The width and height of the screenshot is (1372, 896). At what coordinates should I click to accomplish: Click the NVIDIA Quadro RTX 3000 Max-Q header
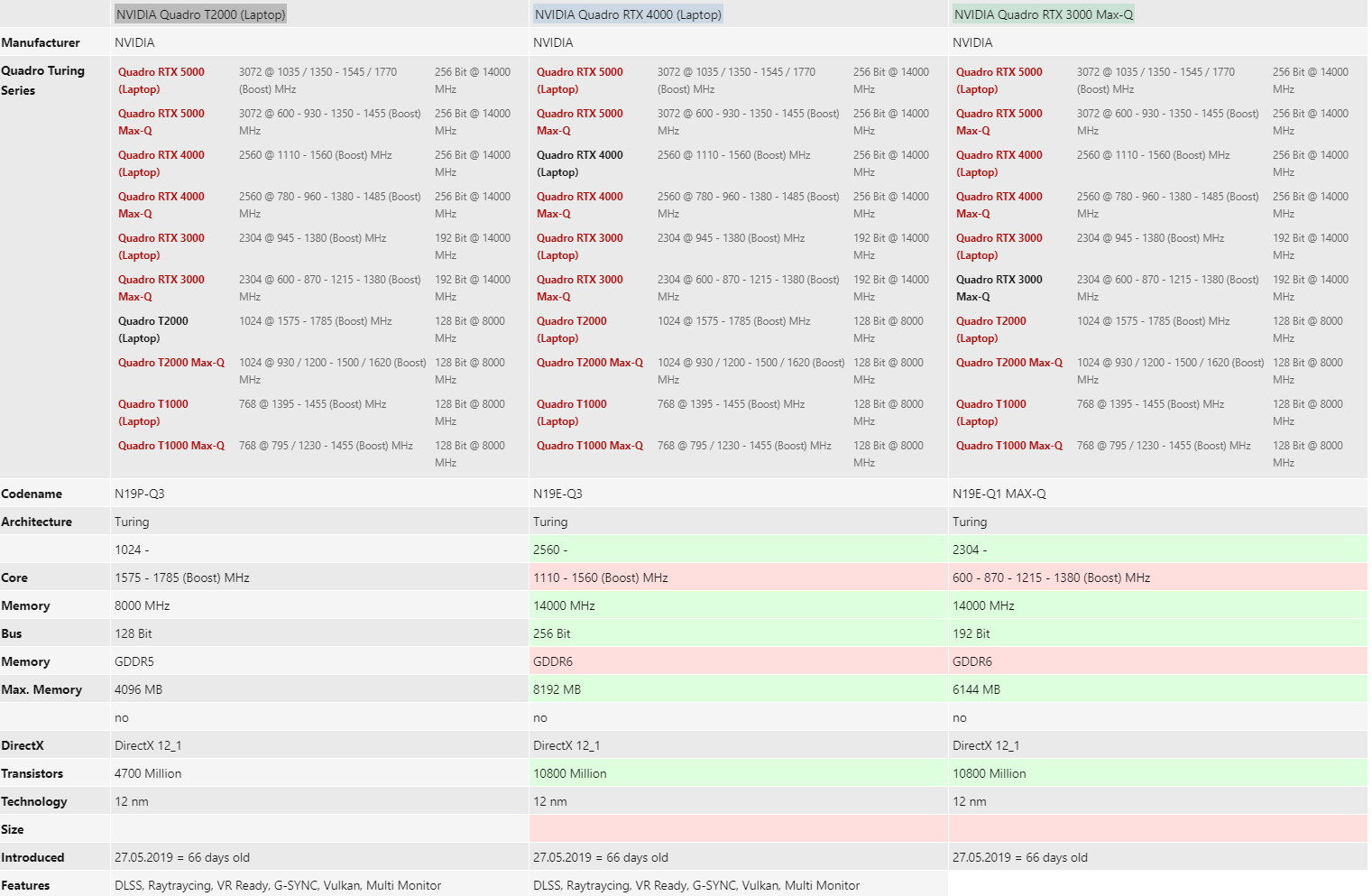(1043, 14)
